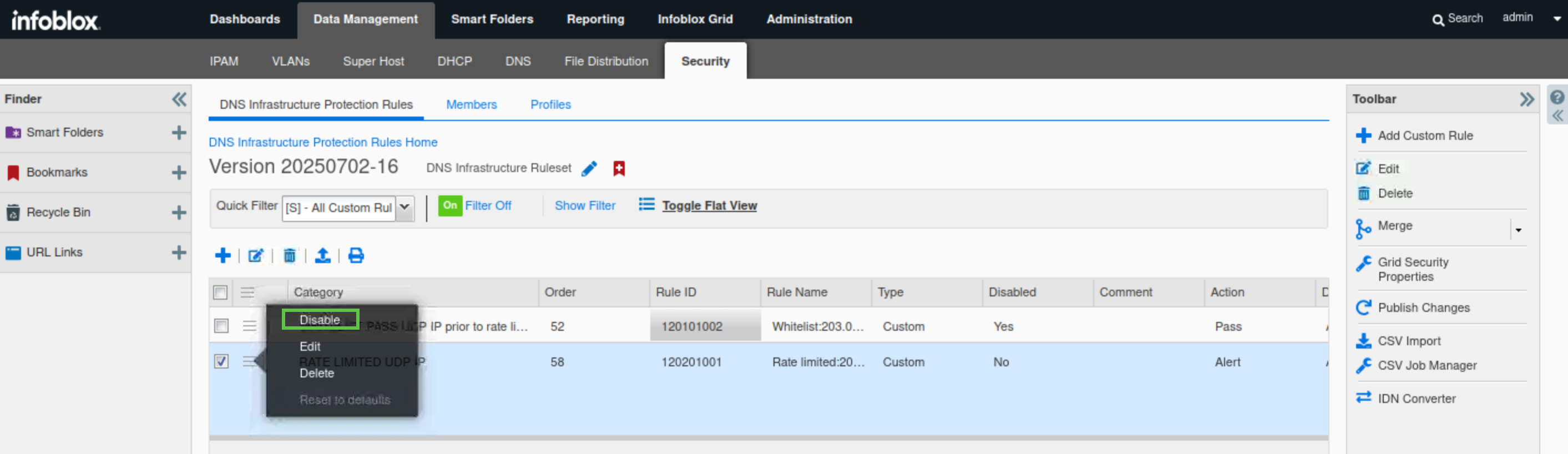Open the DHCP subtab
1568x454 pixels.
coord(454,62)
